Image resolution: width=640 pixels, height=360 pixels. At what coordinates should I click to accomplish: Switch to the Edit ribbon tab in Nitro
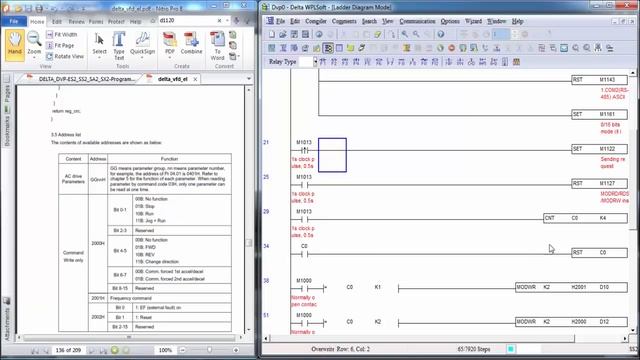coord(57,22)
